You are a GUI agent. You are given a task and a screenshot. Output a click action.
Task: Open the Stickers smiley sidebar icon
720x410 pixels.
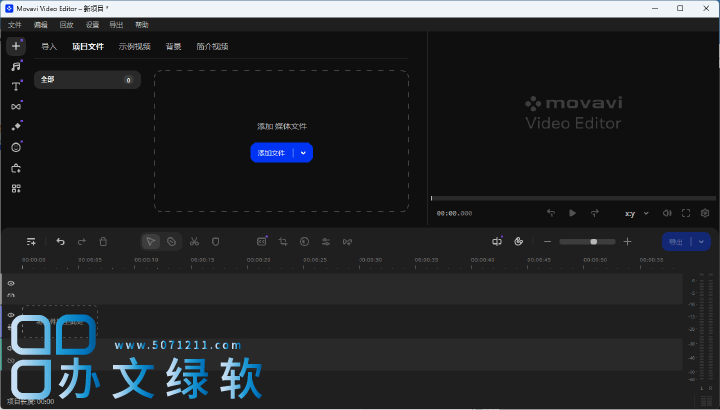pos(16,147)
